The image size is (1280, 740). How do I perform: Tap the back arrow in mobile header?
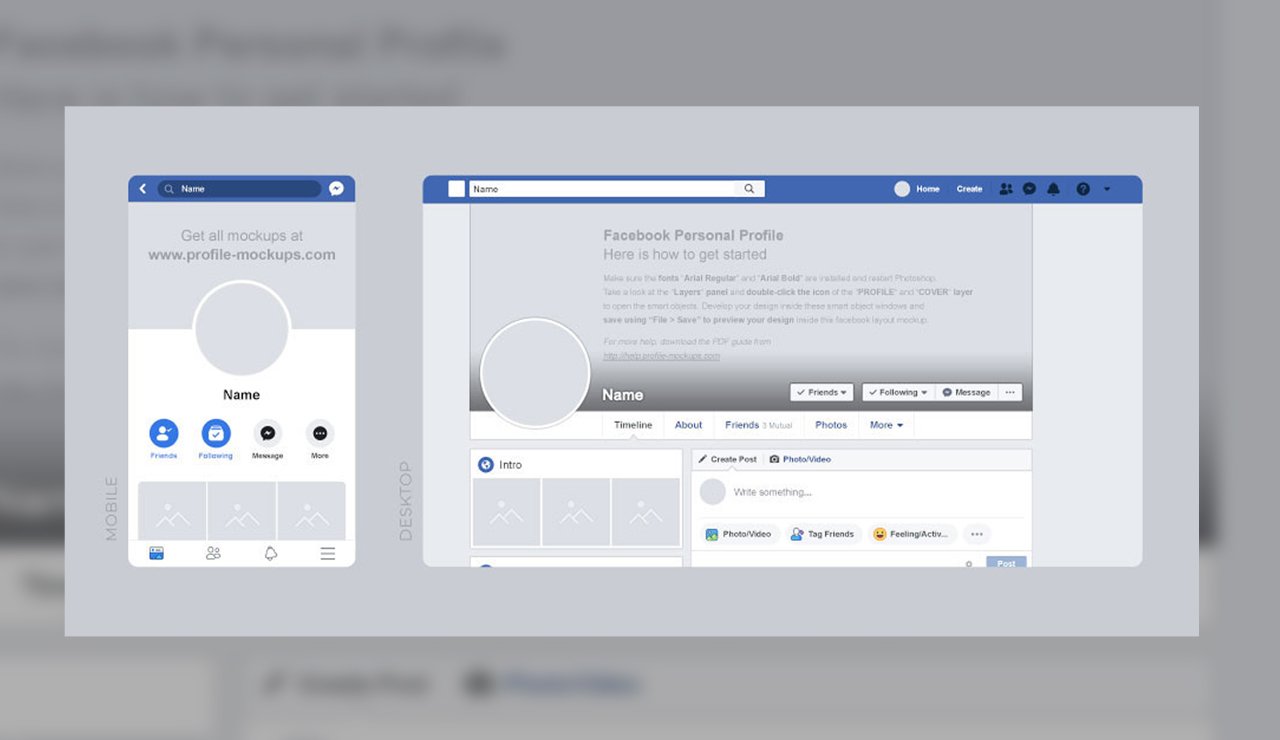[143, 189]
